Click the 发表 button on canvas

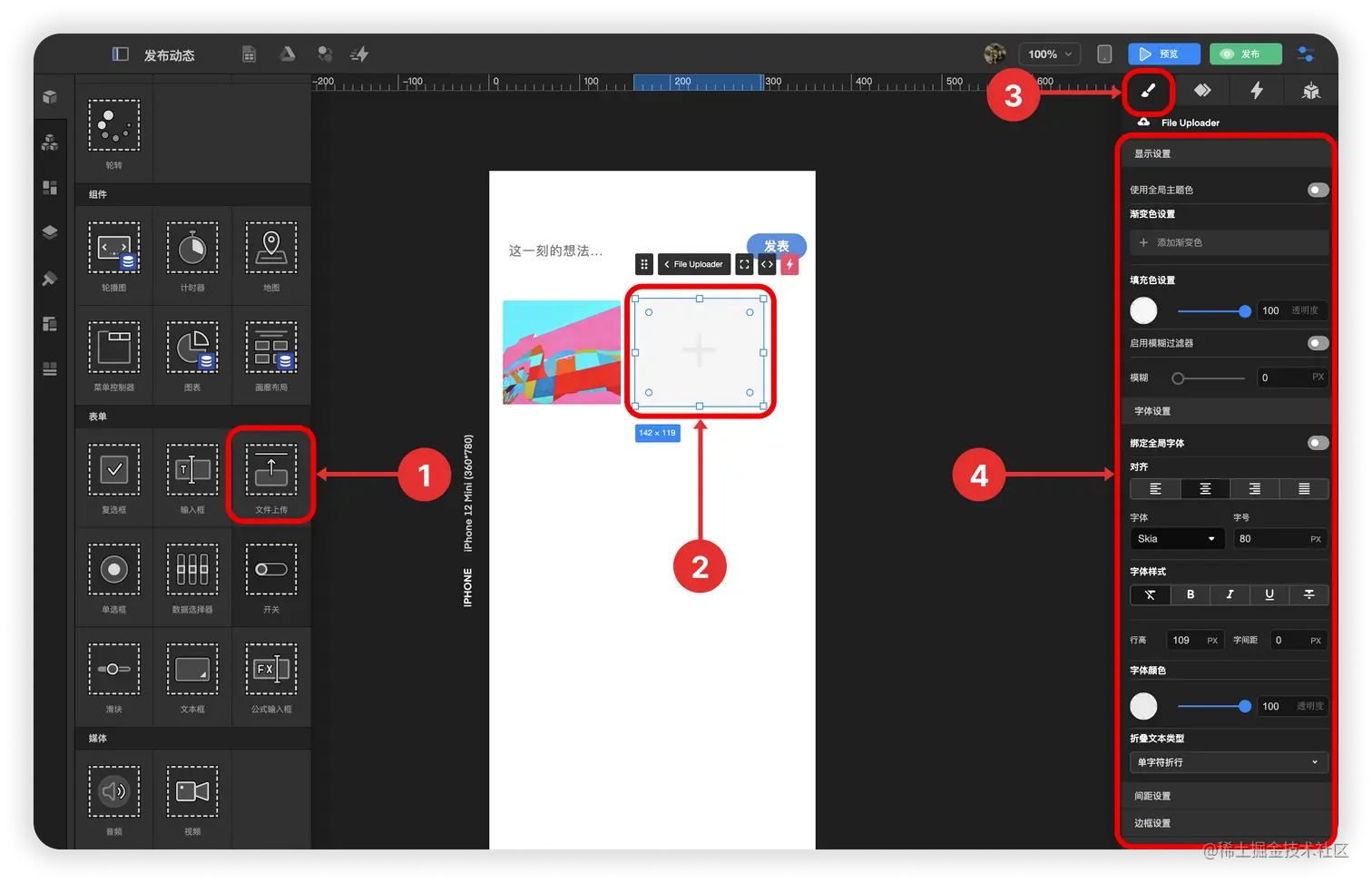[x=777, y=245]
